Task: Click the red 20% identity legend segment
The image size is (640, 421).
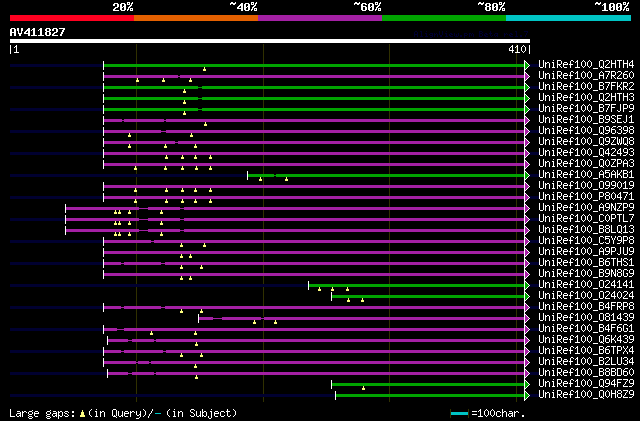Action: click(72, 18)
